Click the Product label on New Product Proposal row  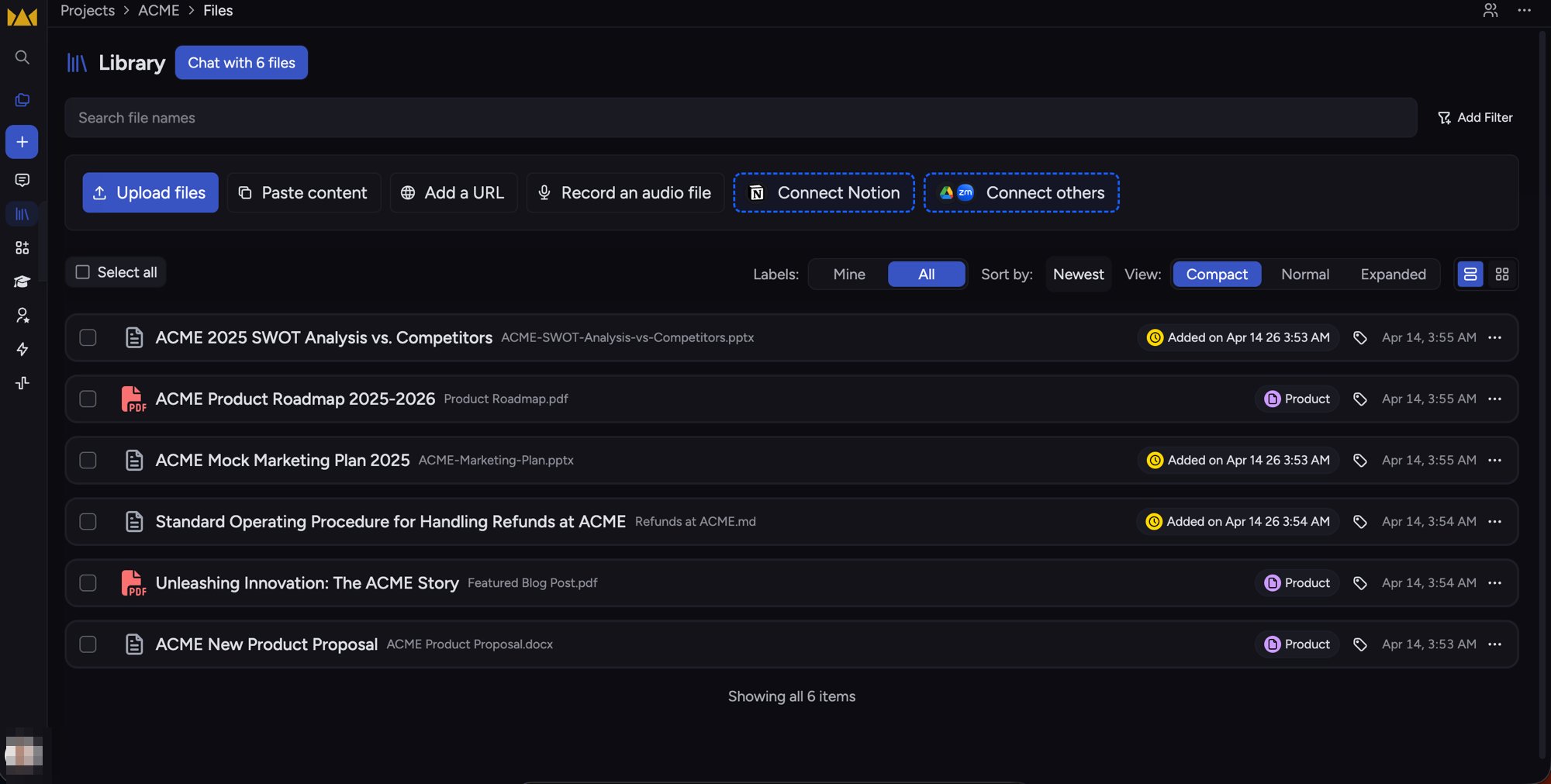coord(1297,644)
